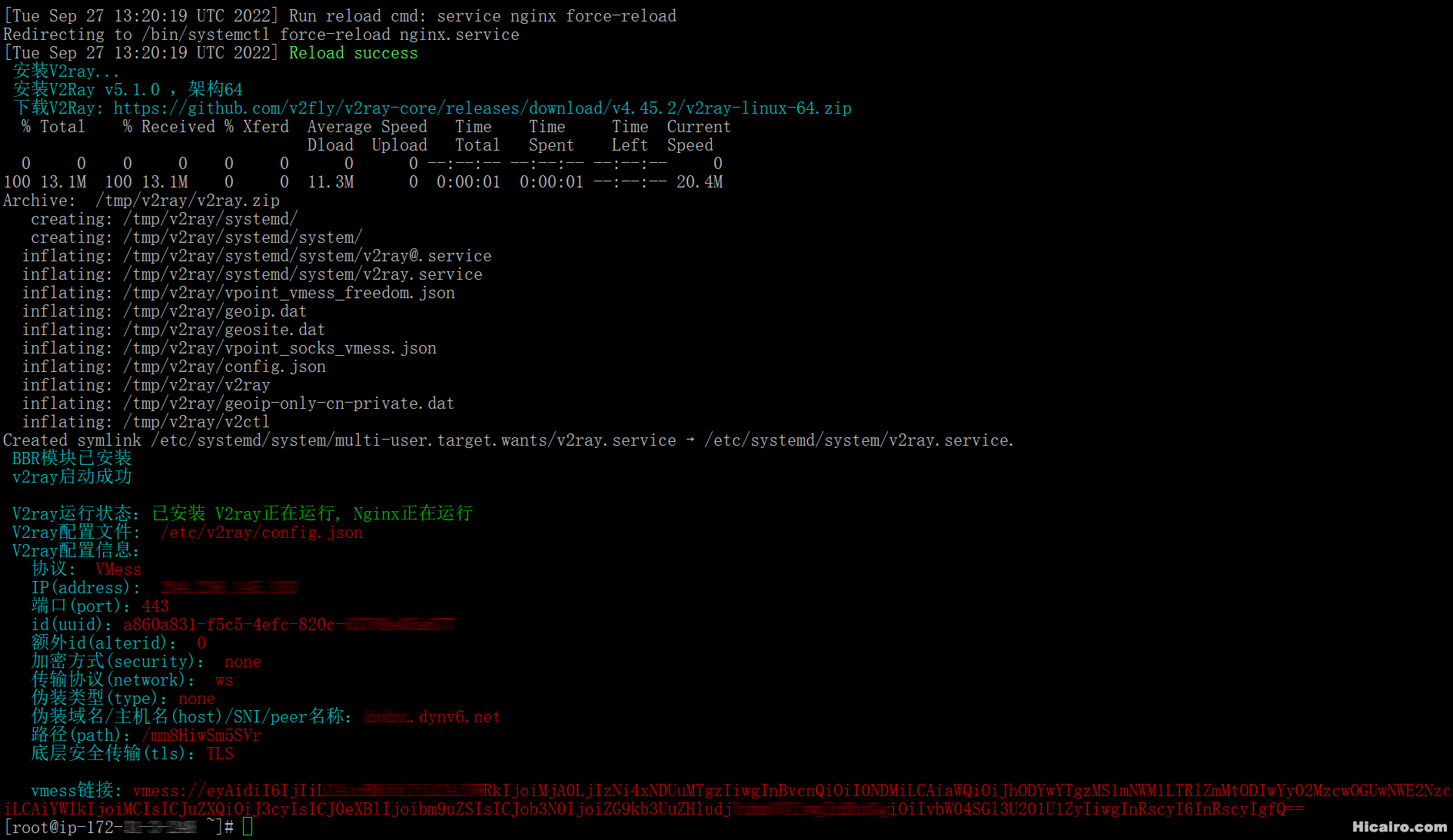The width and height of the screenshot is (1453, 840).
Task: Click the terminal cursor at the prompt
Action: 248,827
